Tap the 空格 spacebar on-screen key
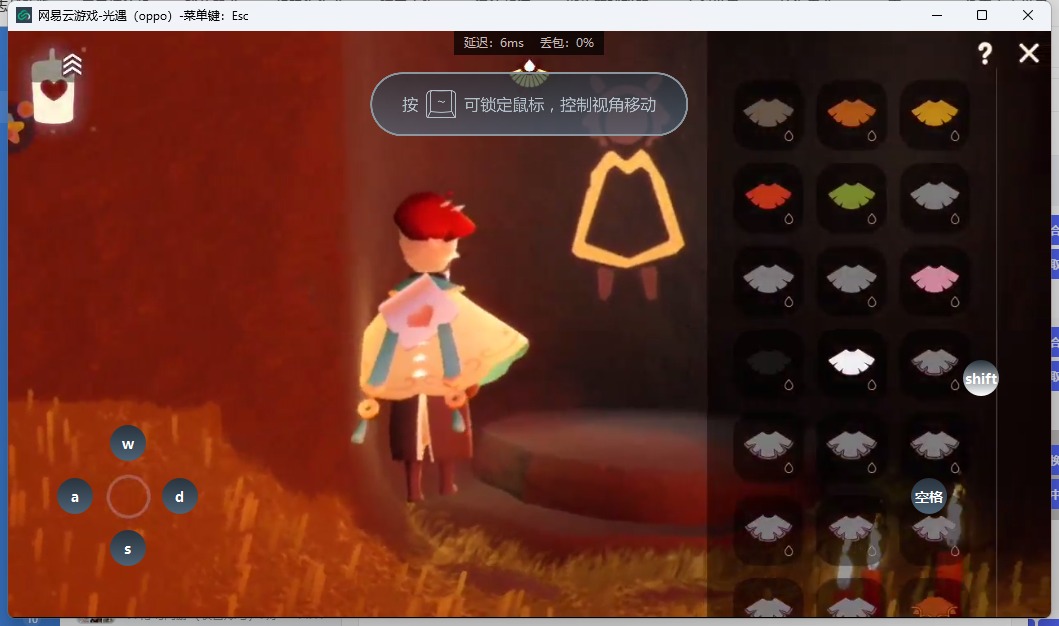Screen dimensions: 1059x626 pos(928,497)
